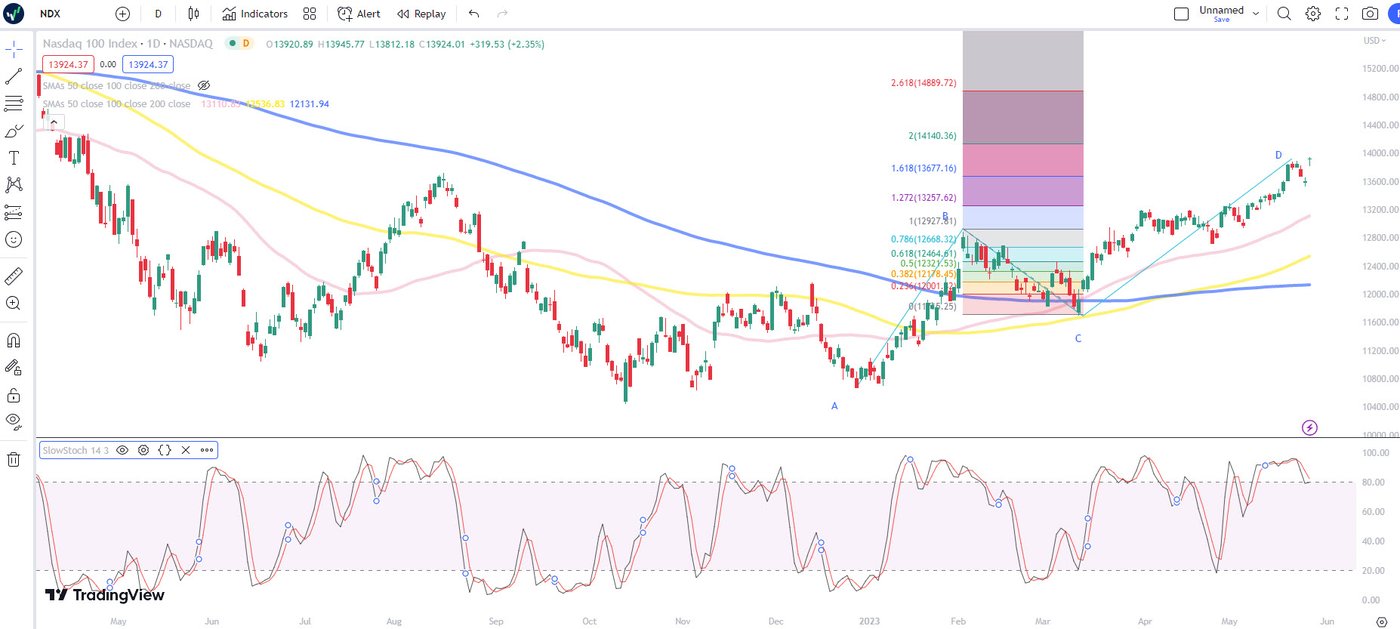Toggle the layout select checkbox beside Unnamed
Viewport: 1400px width, 629px height.
coord(1181,14)
